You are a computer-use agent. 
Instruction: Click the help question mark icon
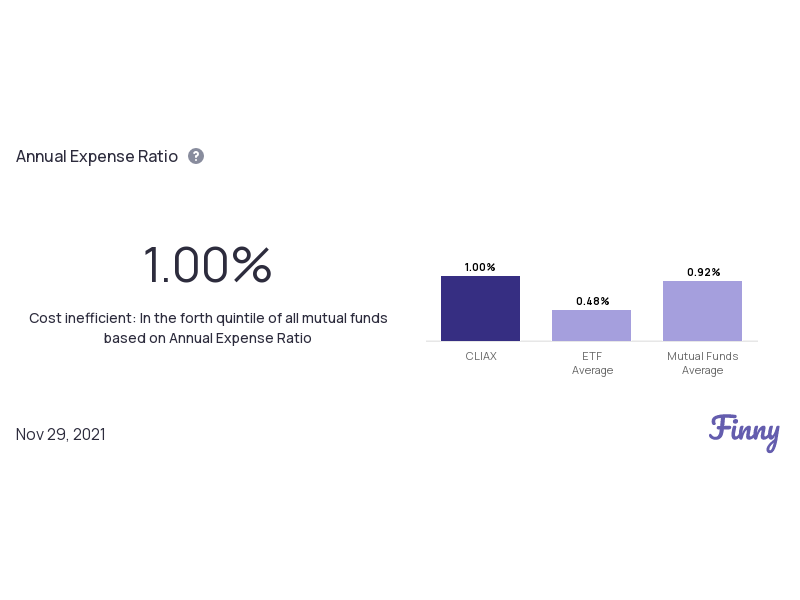(x=196, y=156)
